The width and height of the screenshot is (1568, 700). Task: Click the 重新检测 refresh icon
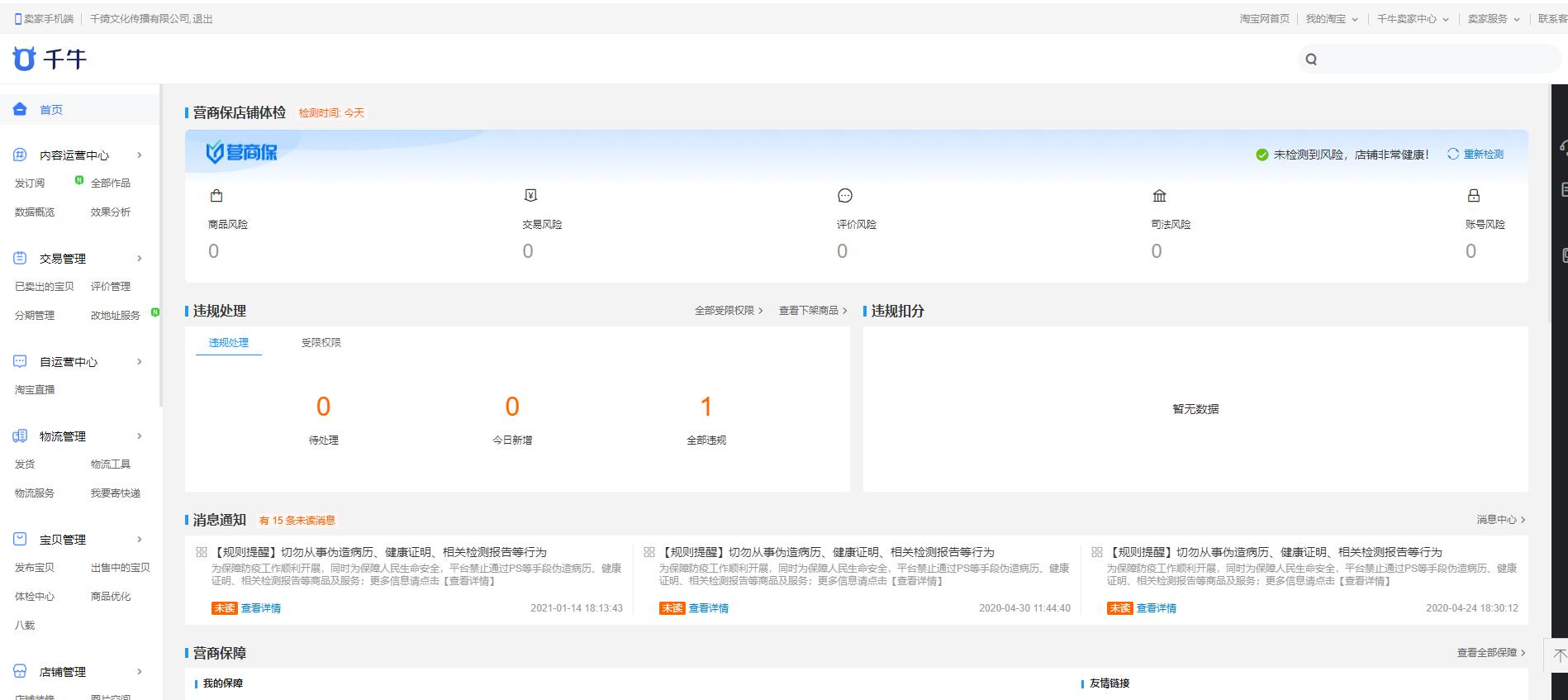tap(1453, 154)
